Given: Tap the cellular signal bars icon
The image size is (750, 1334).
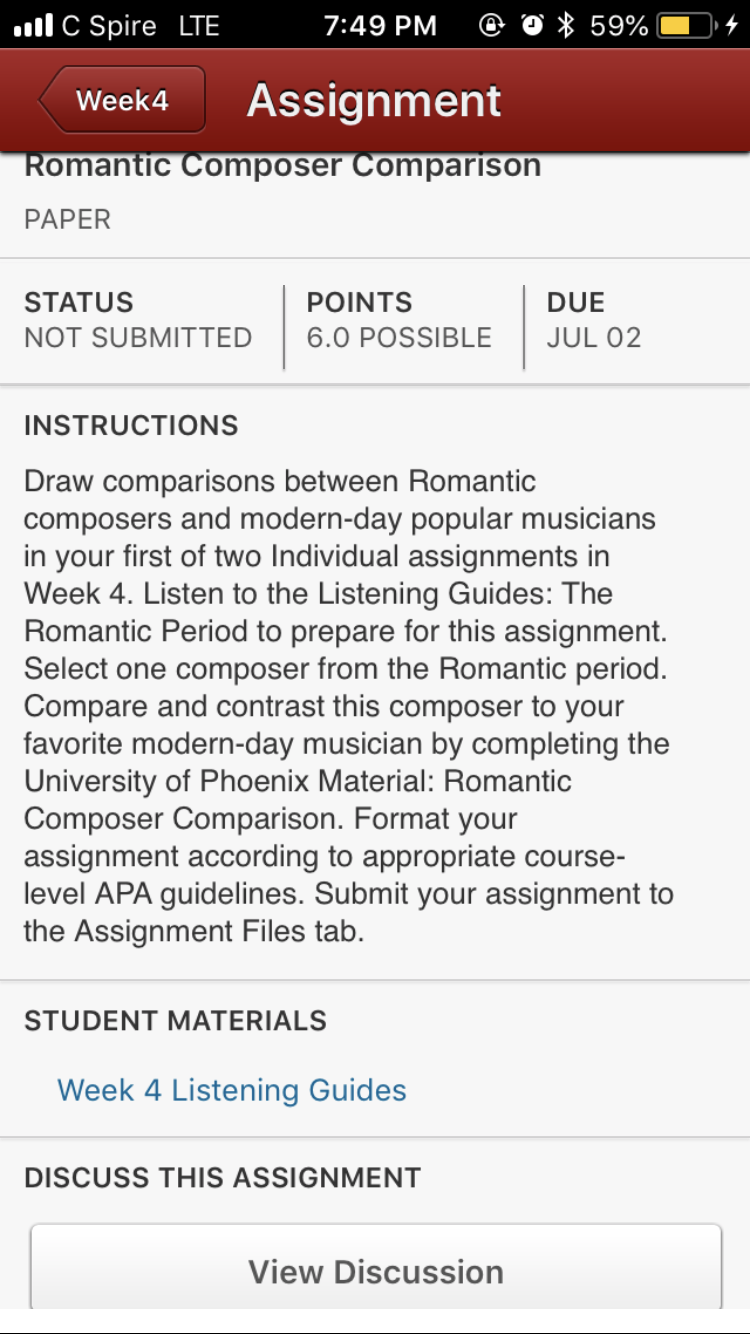Looking at the screenshot, I should (x=33, y=26).
